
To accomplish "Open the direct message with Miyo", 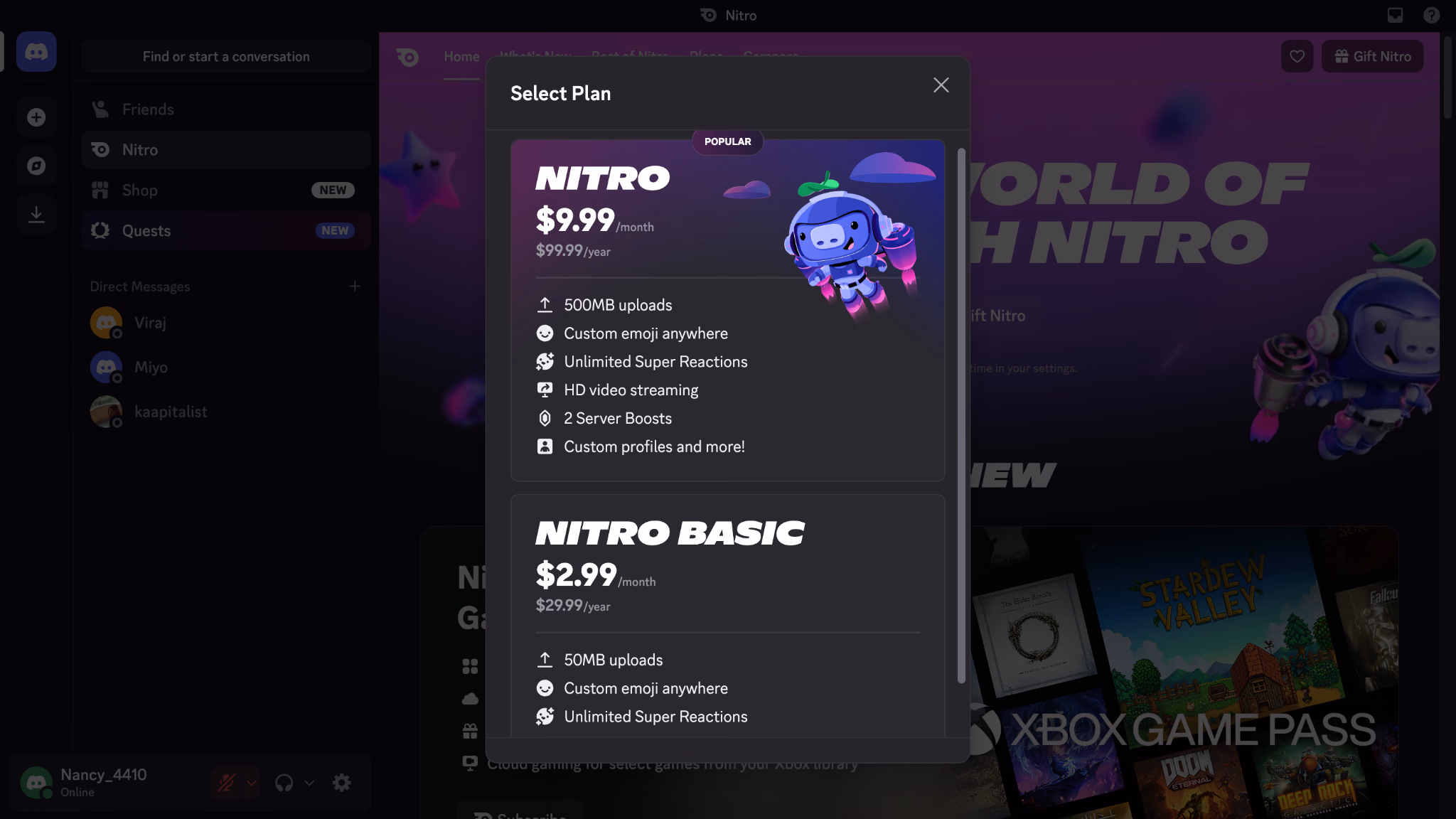I will [x=226, y=368].
